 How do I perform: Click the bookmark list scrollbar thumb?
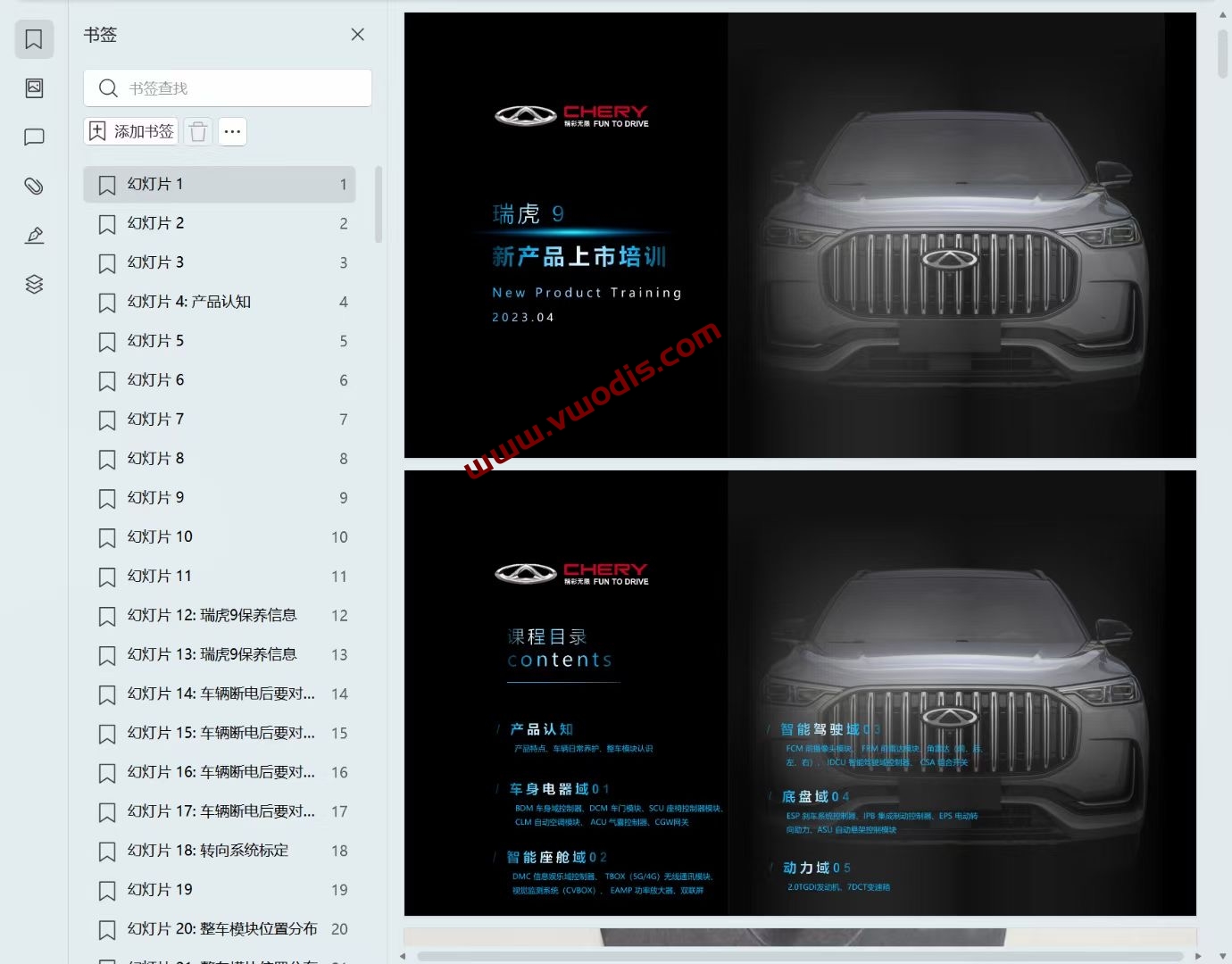coord(379,204)
